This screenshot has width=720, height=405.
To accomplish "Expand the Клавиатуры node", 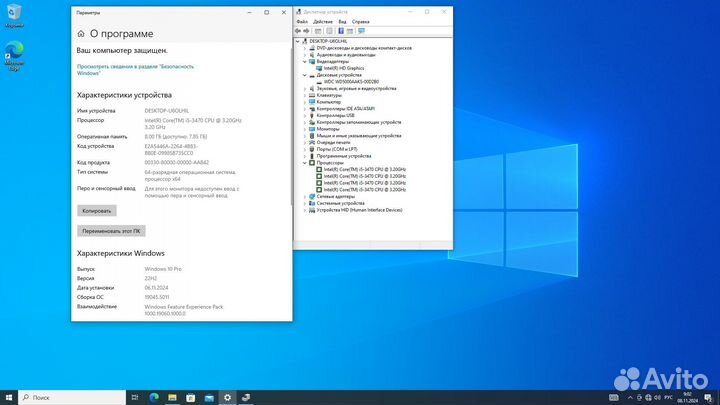I will (304, 95).
